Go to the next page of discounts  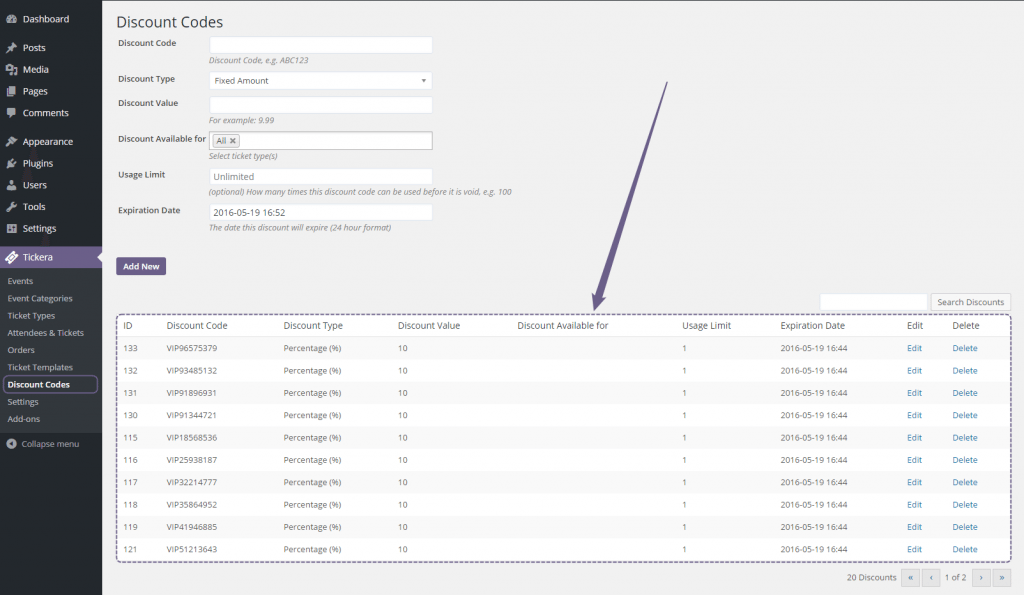981,577
